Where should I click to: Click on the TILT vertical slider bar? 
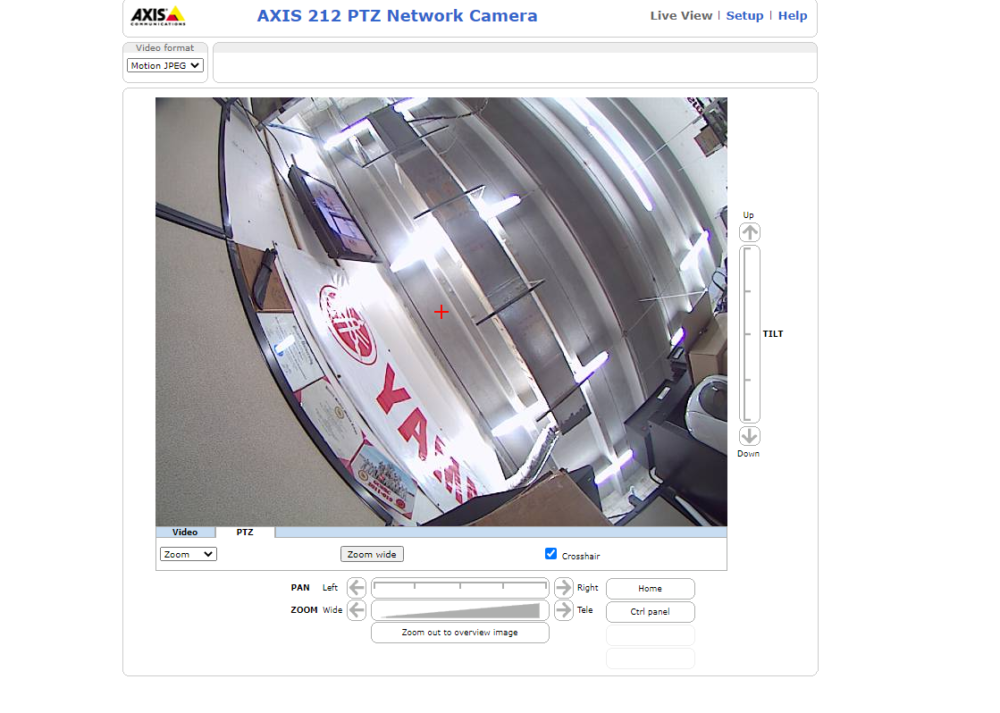749,334
